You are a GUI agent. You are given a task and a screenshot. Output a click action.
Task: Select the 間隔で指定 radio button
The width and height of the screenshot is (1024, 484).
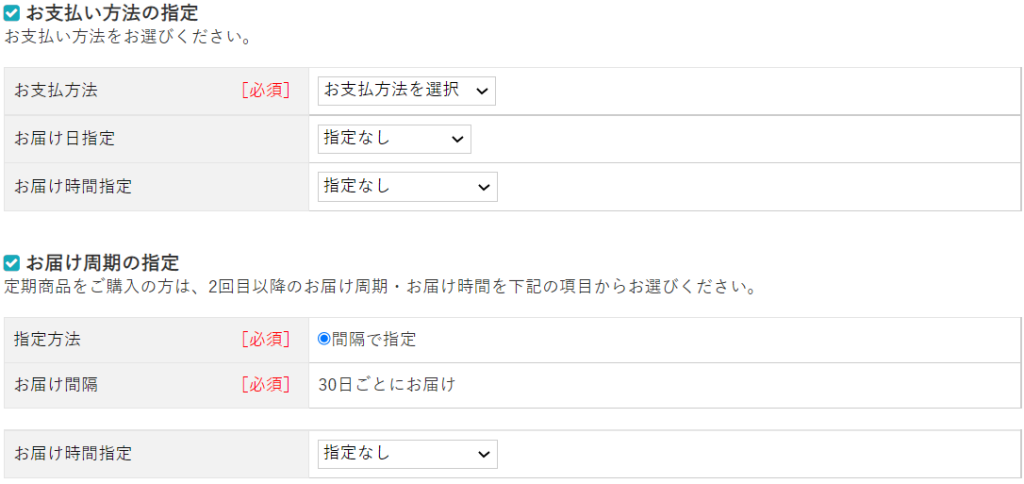tap(324, 339)
